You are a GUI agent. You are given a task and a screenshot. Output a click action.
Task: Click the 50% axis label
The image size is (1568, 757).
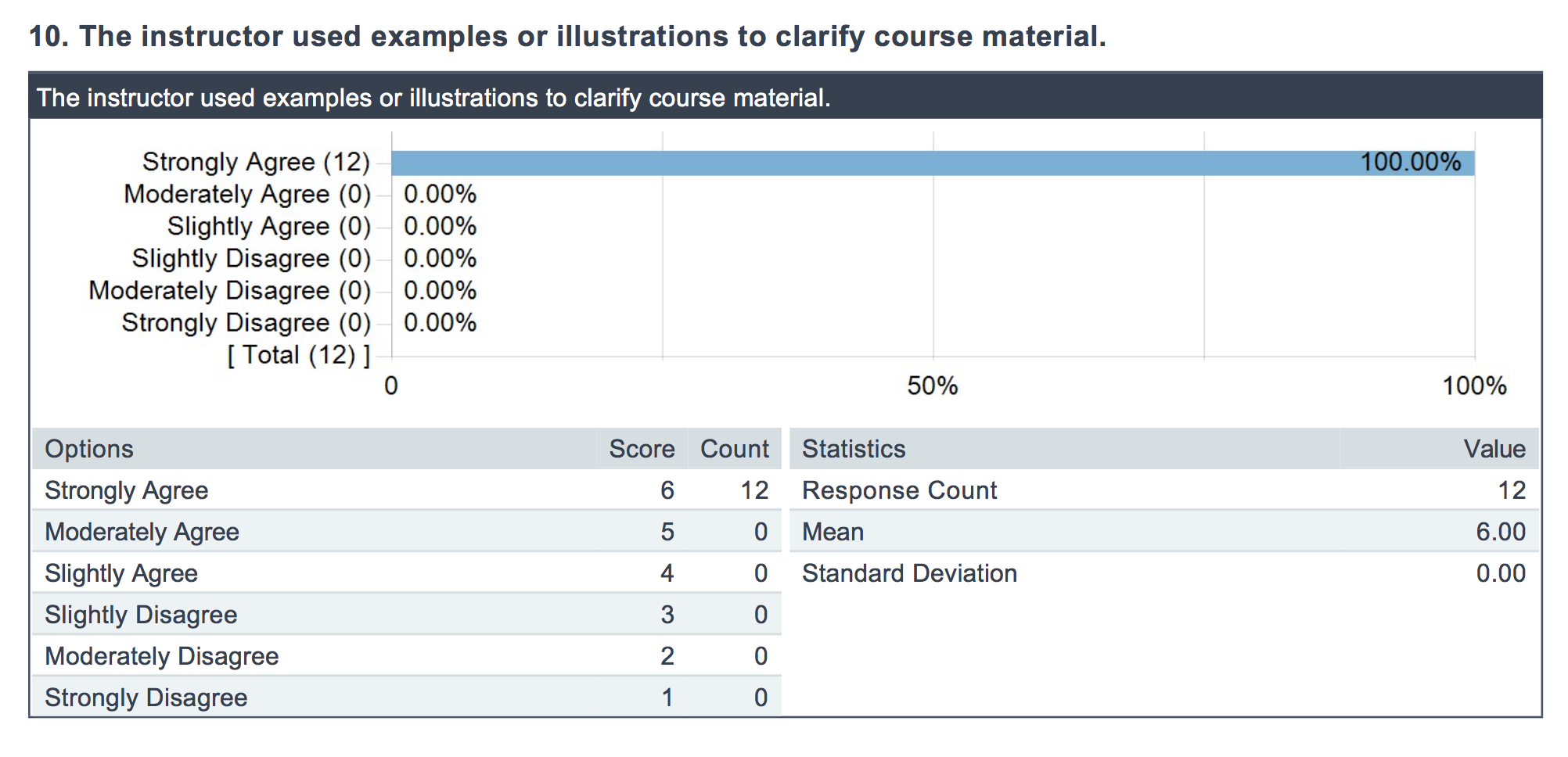point(933,386)
